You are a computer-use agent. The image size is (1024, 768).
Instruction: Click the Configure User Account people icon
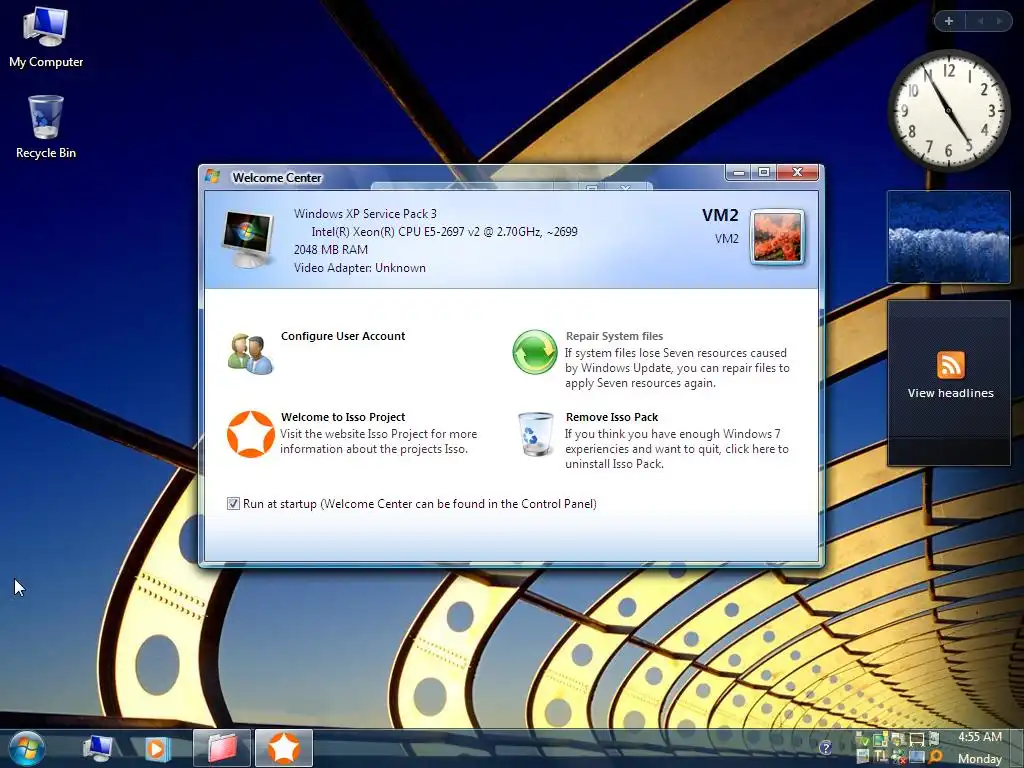[x=250, y=353]
